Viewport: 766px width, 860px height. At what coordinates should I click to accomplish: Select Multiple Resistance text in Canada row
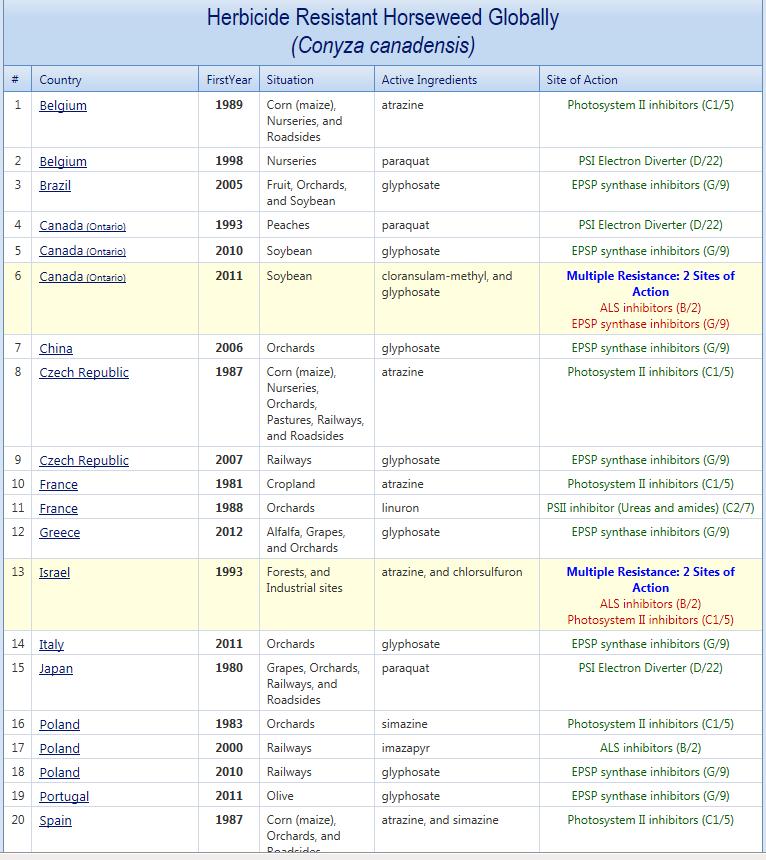pyautogui.click(x=650, y=284)
